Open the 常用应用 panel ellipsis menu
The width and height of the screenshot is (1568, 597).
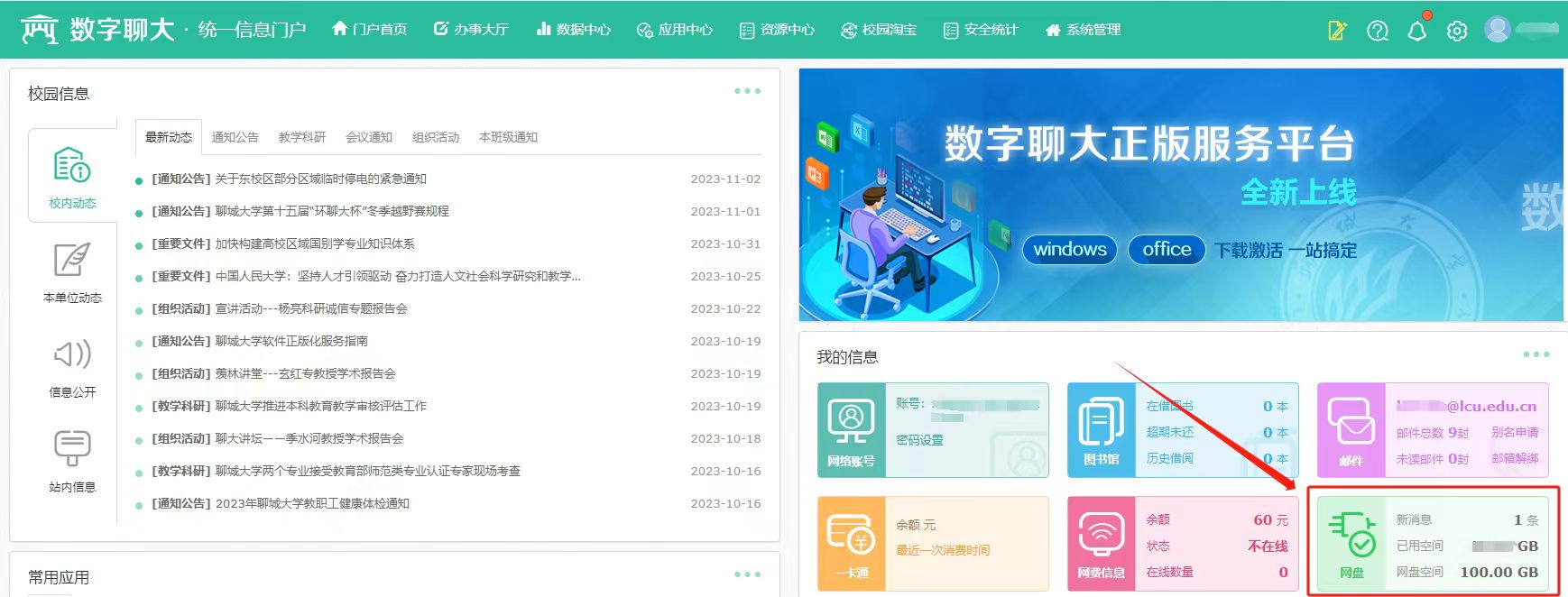tap(747, 574)
